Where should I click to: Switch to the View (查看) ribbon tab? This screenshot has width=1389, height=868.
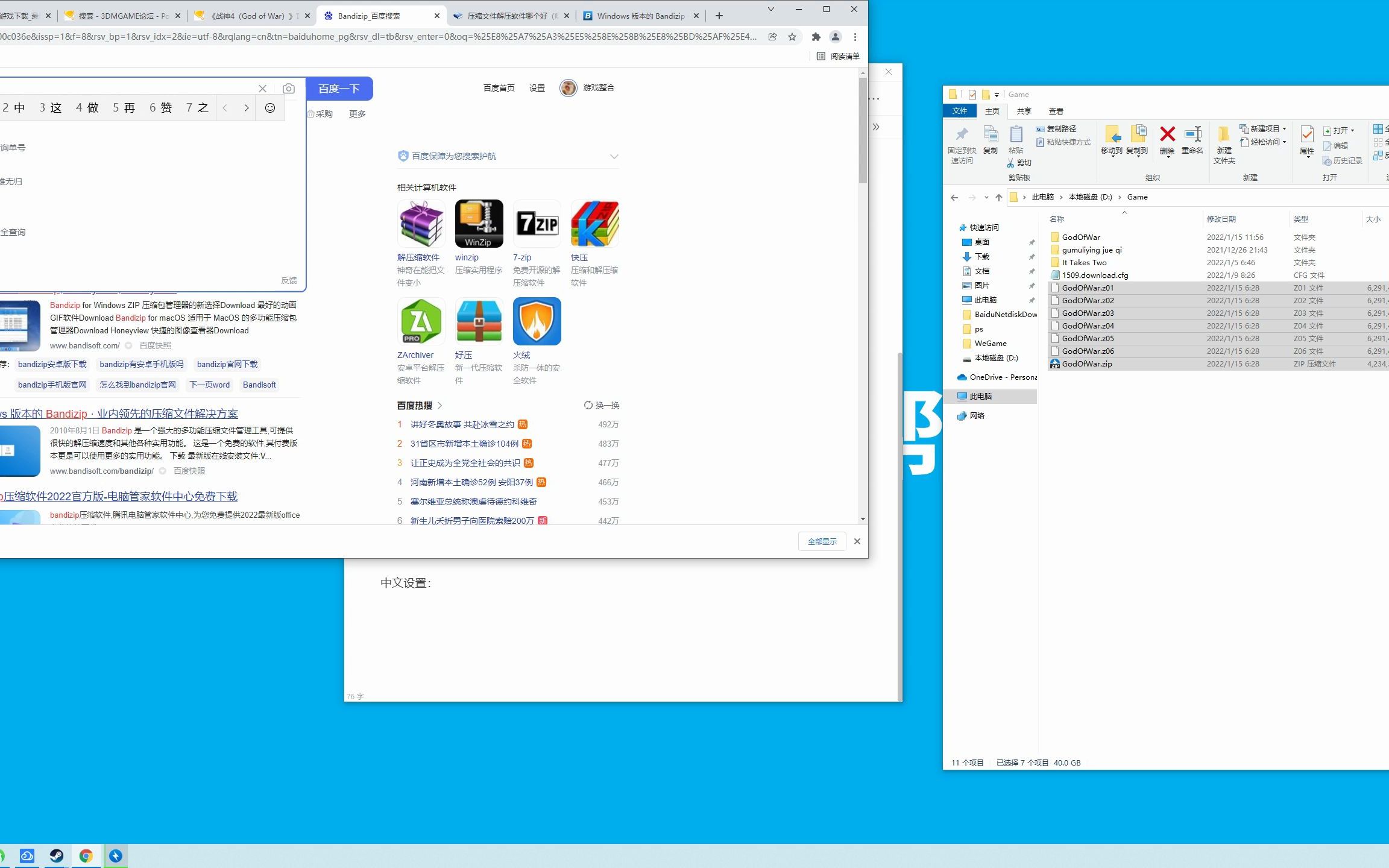[x=1056, y=111]
